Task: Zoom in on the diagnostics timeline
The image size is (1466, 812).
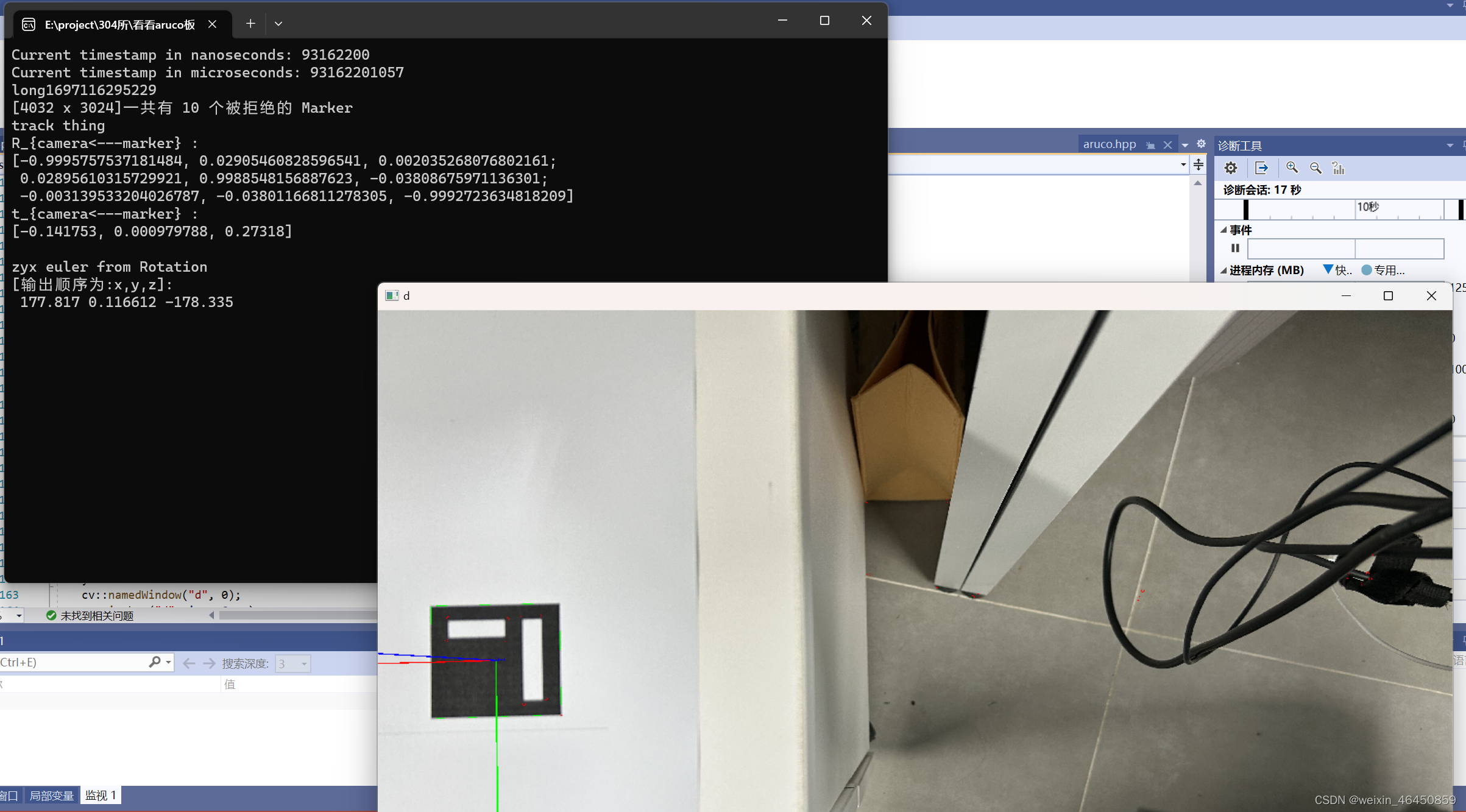Action: [1292, 168]
